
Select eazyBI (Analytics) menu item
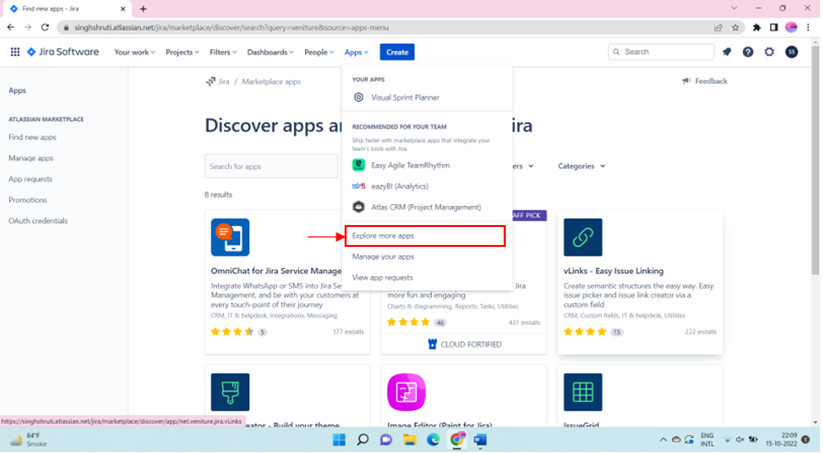427,186
